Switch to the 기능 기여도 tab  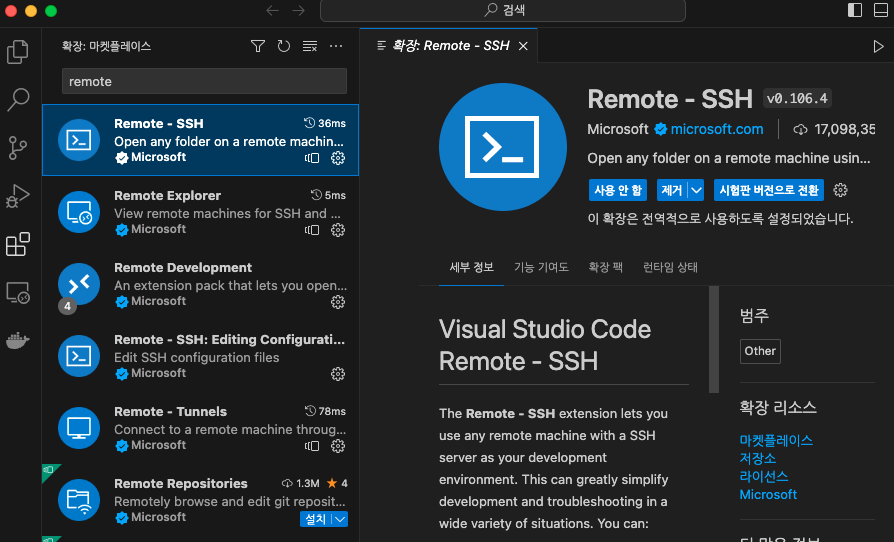coord(541,267)
